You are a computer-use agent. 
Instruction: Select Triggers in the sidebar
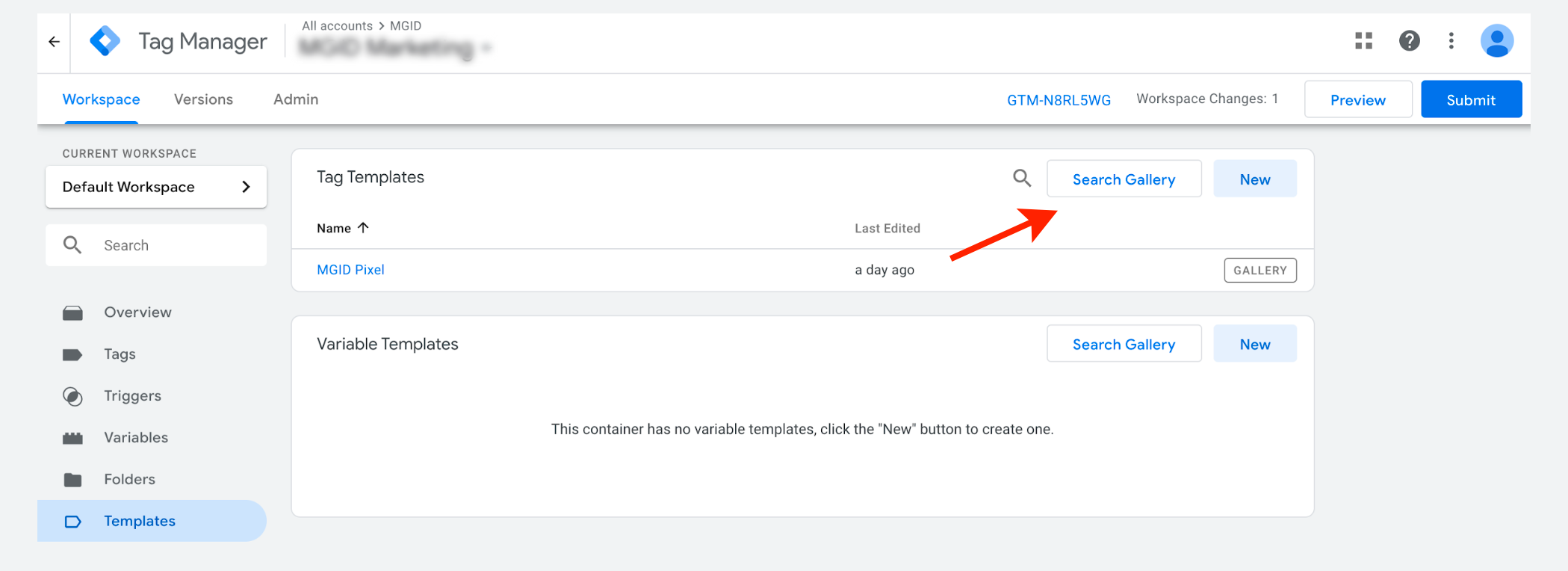[x=132, y=396]
